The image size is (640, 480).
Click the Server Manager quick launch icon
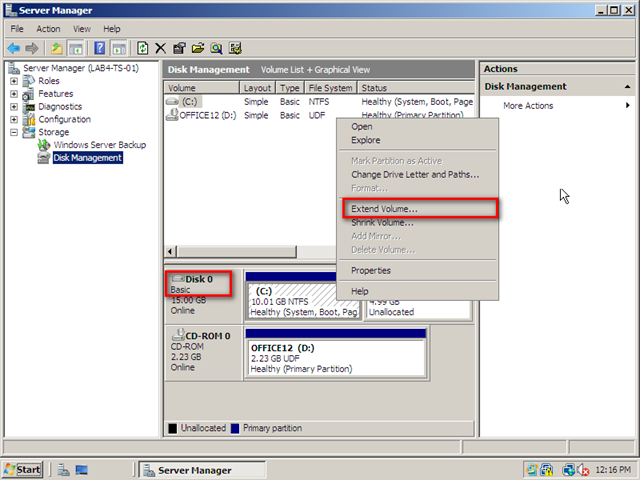click(63, 470)
